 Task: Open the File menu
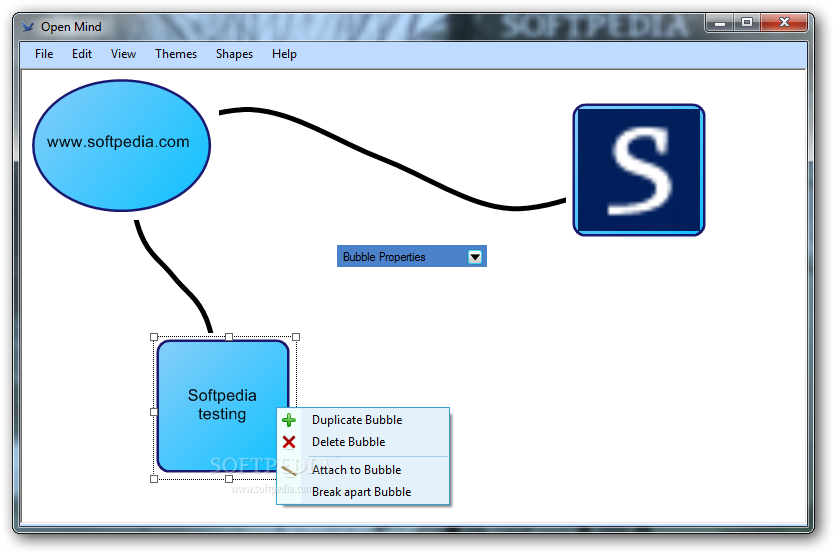click(44, 54)
